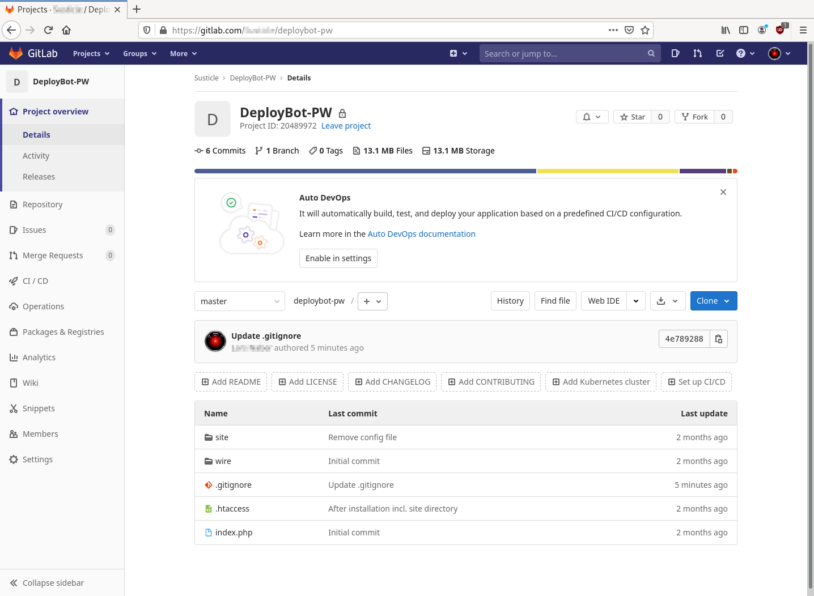Viewport: 814px width, 596px height.
Task: Click Enable in settings button
Action: pos(338,259)
